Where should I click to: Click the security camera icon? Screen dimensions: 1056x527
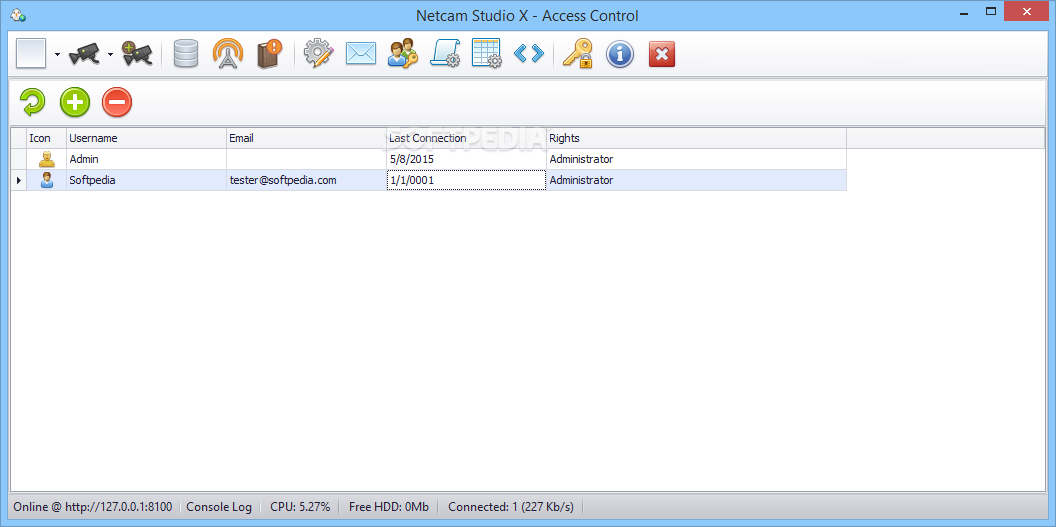[84, 53]
